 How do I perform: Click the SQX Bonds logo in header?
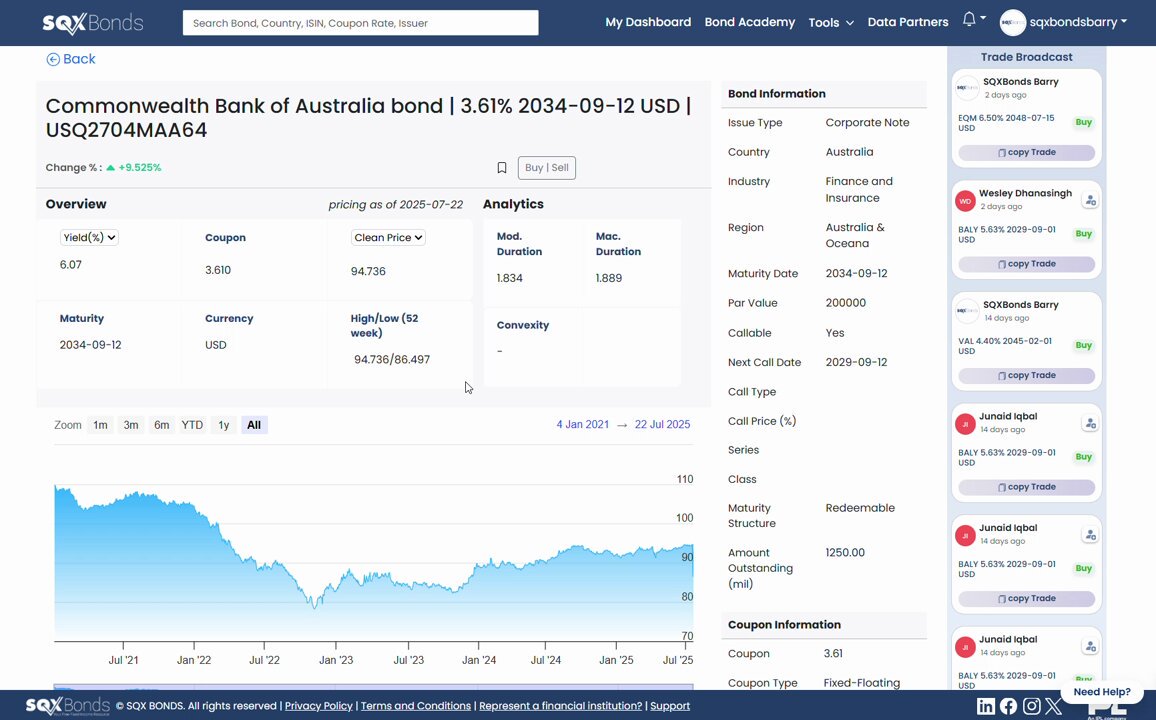[93, 23]
